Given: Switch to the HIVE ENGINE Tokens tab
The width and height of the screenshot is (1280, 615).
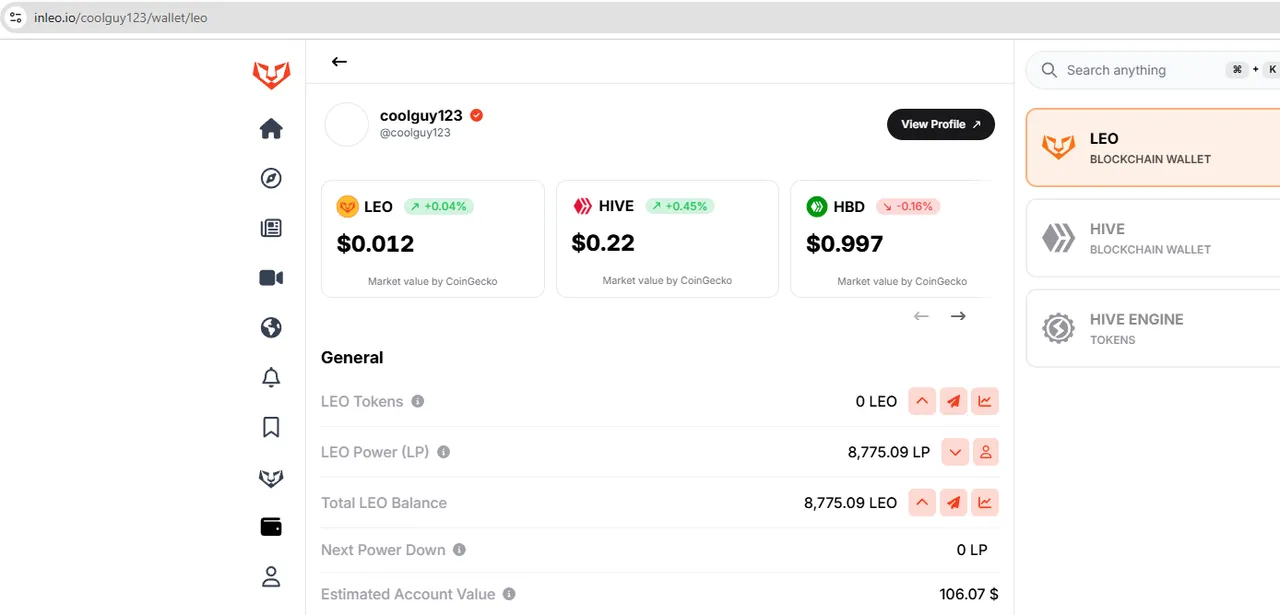Looking at the screenshot, I should pos(1154,328).
